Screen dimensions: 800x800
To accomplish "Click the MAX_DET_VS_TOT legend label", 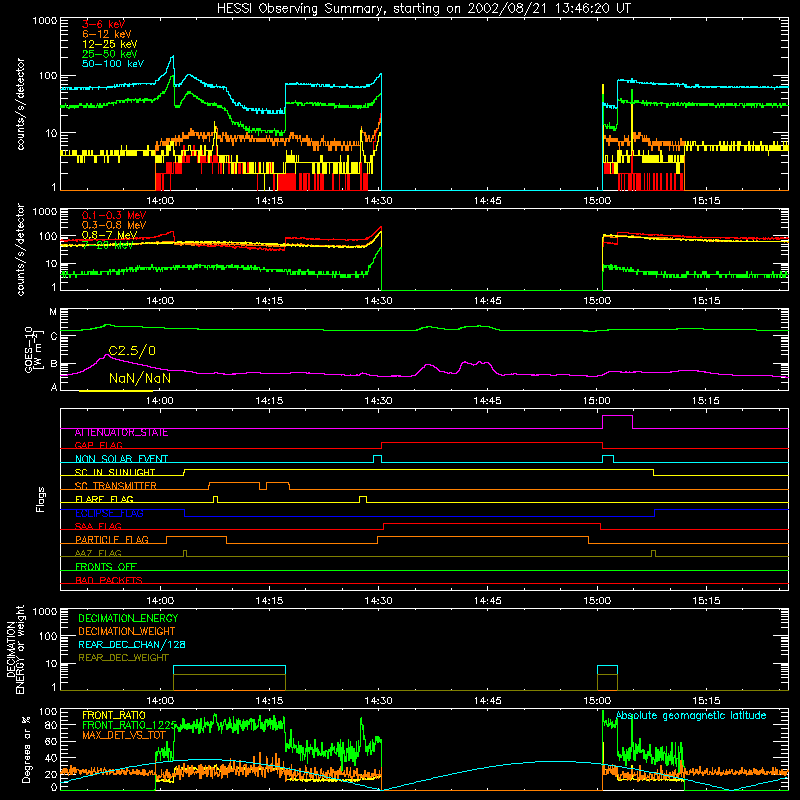I will (124, 735).
